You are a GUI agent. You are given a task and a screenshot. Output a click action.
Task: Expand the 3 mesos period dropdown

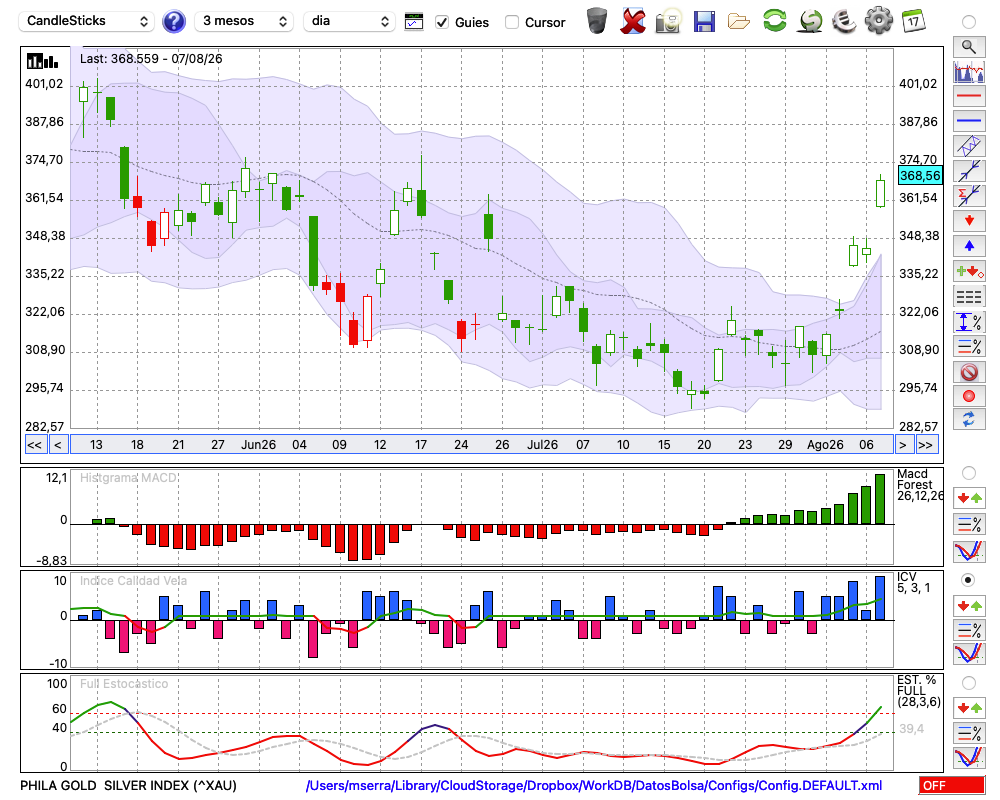click(x=244, y=21)
